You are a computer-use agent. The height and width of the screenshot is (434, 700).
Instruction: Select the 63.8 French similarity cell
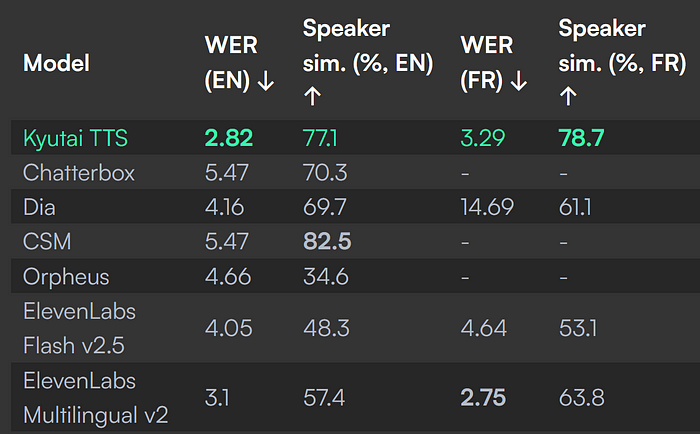[x=582, y=398]
